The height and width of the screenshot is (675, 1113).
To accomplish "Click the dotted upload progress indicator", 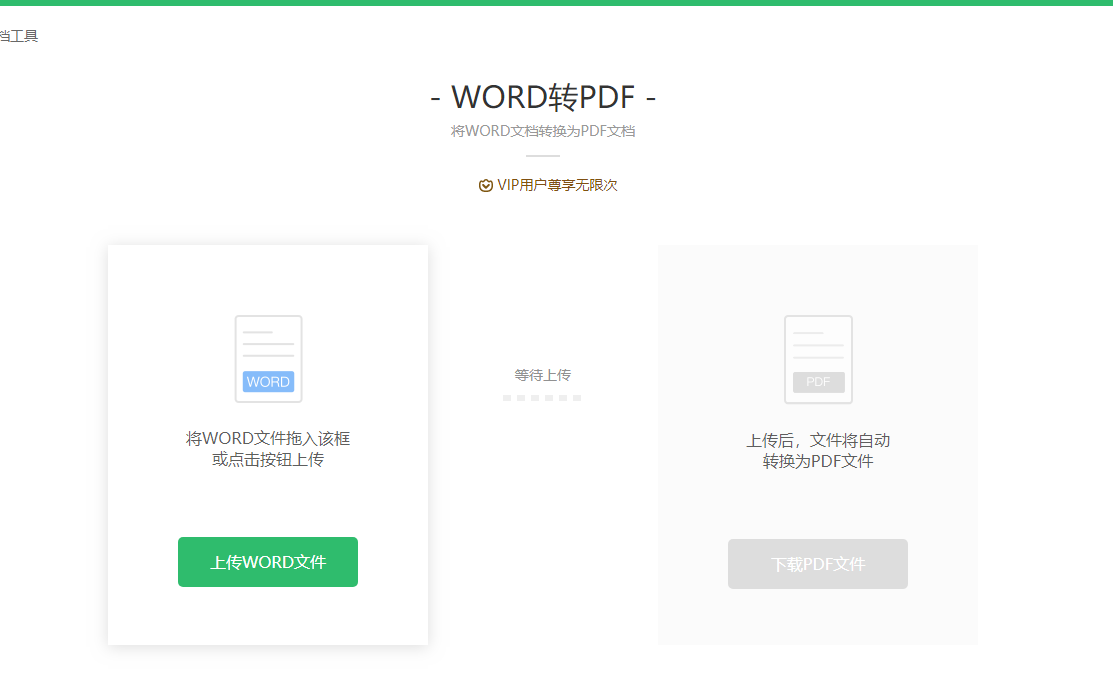I will (542, 398).
